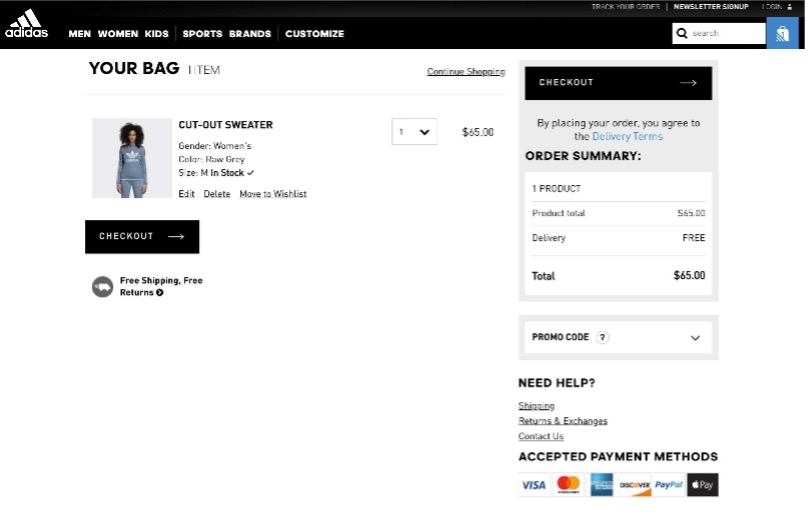Screen dimensions: 809x516
Task: Open the Customize menu
Action: tap(314, 34)
